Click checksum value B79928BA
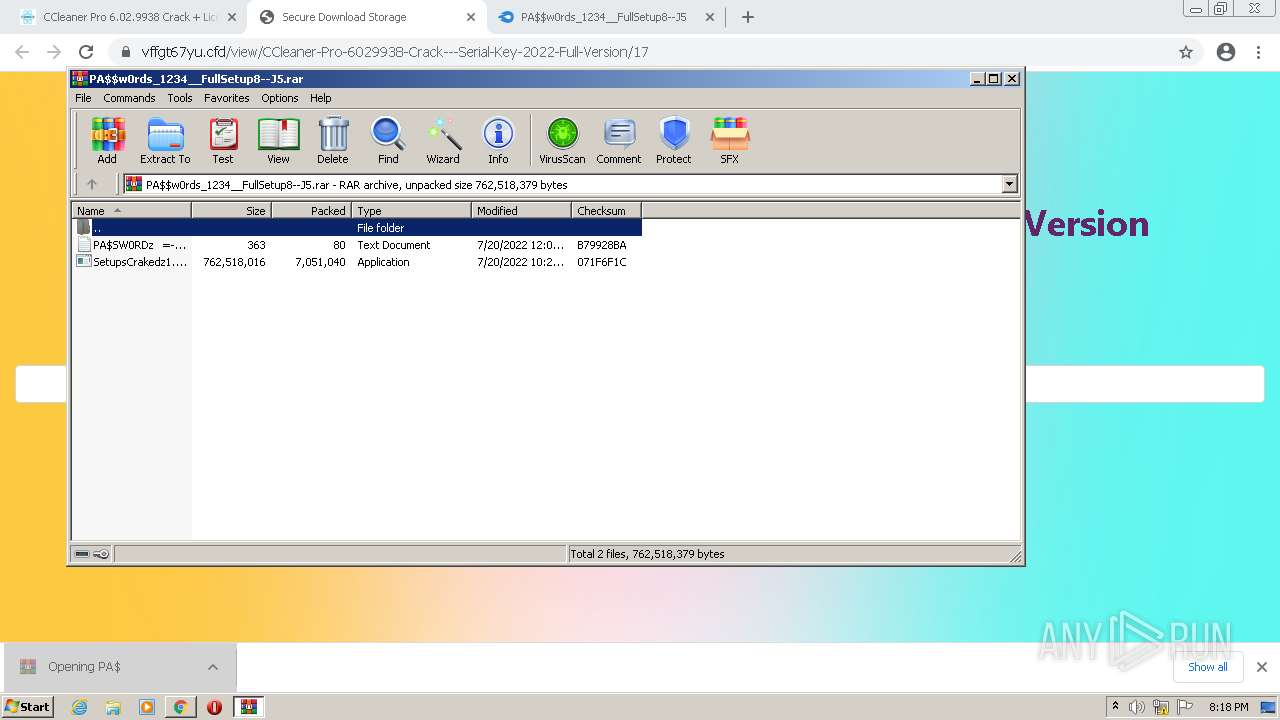This screenshot has height=720, width=1280. [x=602, y=245]
